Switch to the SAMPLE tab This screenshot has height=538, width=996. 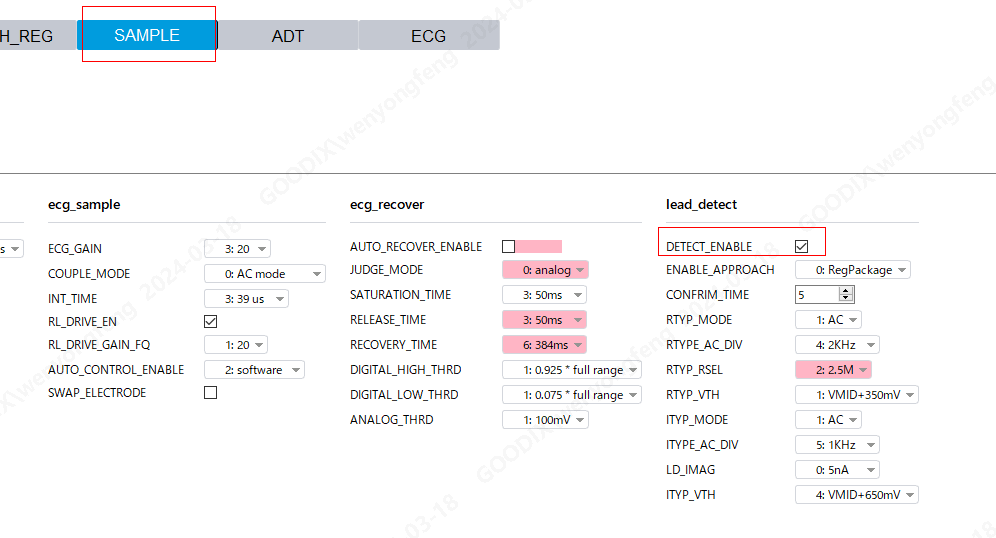147,35
